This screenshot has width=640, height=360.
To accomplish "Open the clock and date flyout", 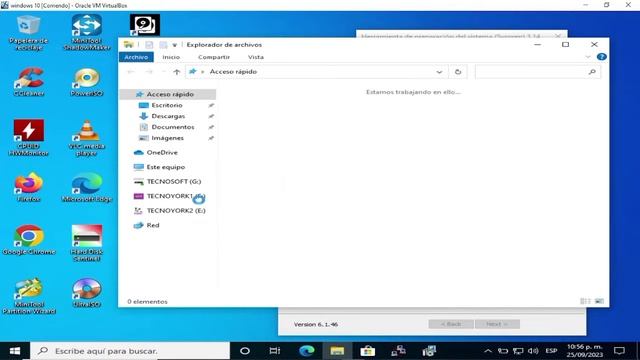I will tap(584, 351).
